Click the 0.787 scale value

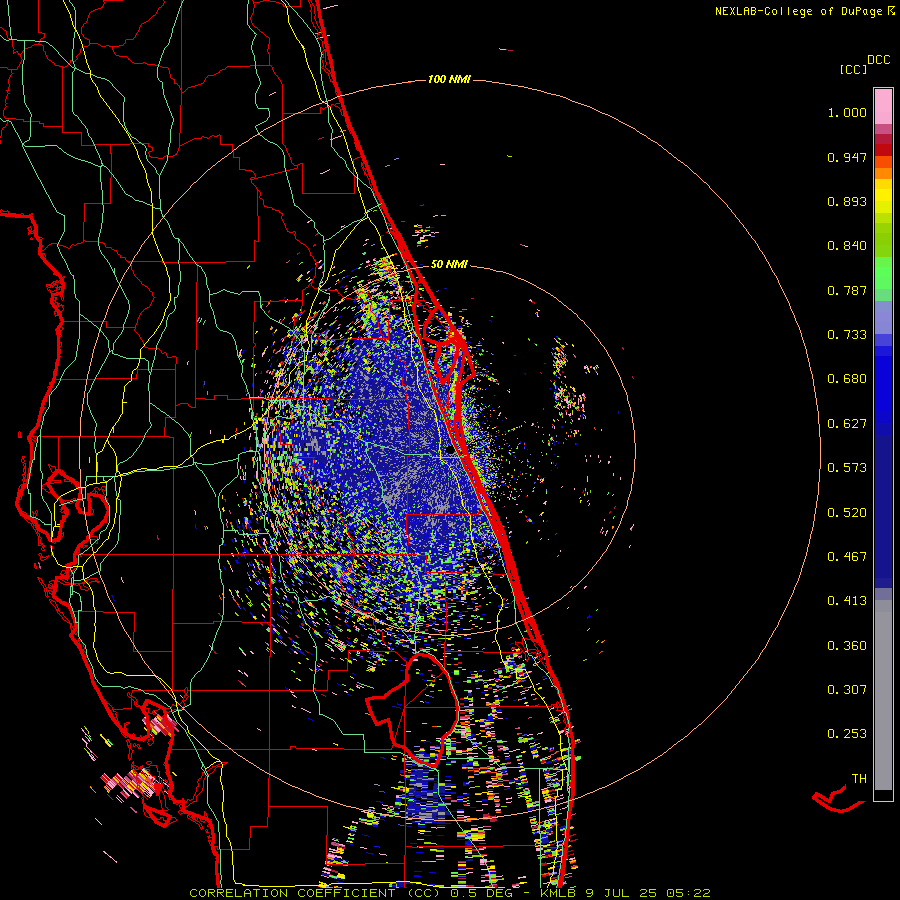847,290
